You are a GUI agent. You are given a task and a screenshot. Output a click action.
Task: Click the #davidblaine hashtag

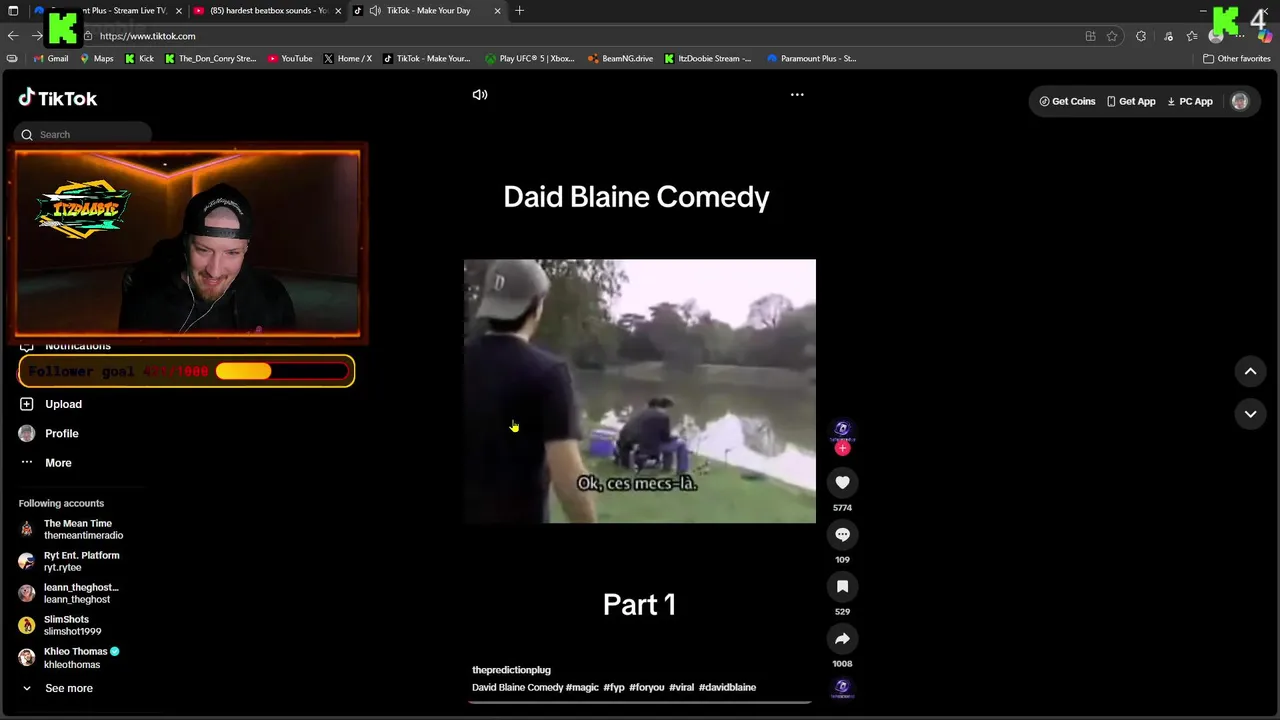click(x=727, y=687)
